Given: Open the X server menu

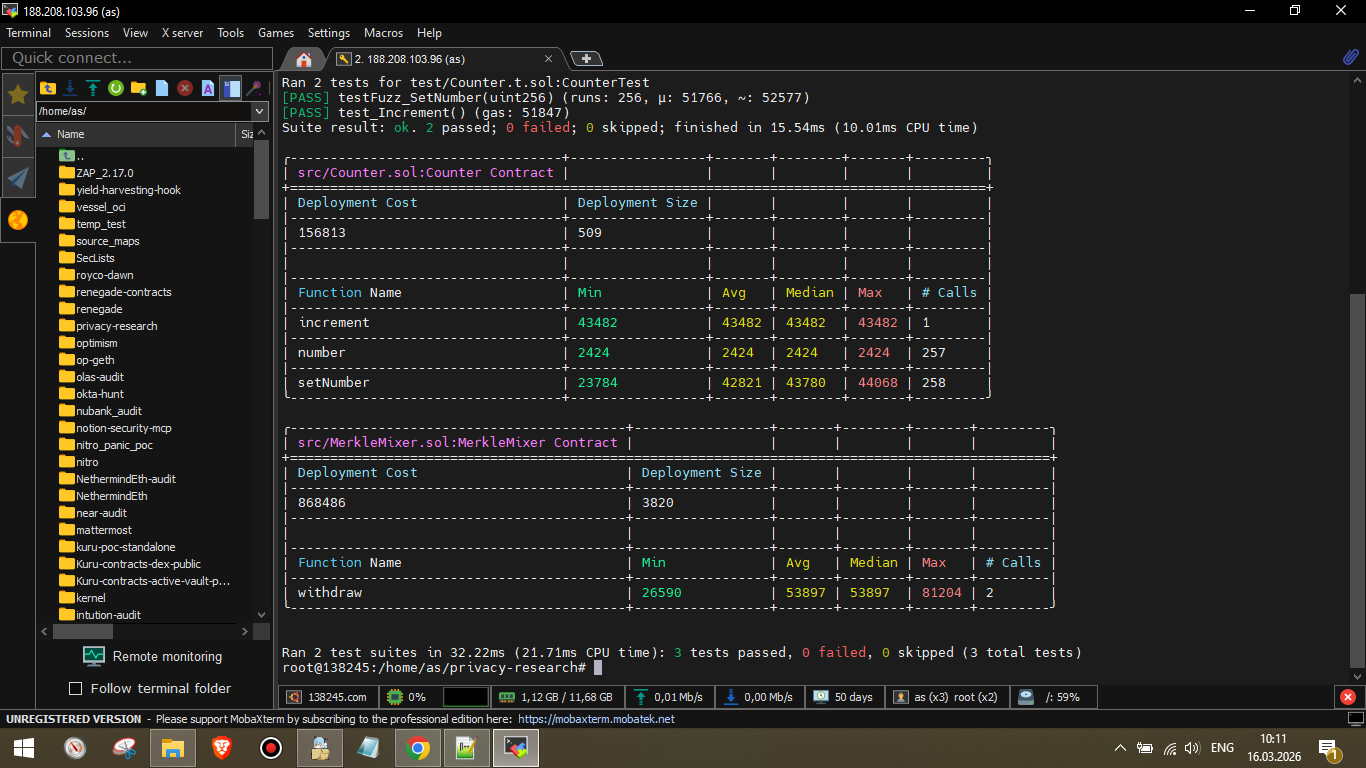Looking at the screenshot, I should [183, 33].
